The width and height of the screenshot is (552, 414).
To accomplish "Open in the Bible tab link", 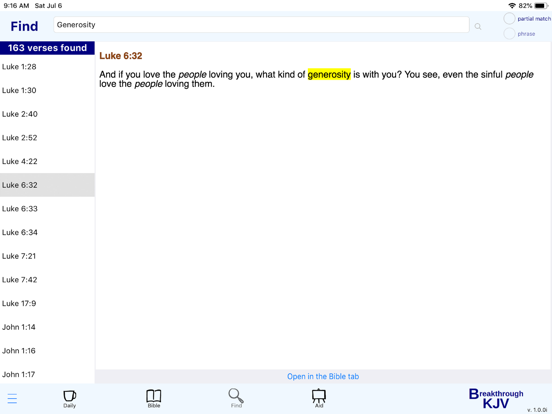I will point(323,376).
